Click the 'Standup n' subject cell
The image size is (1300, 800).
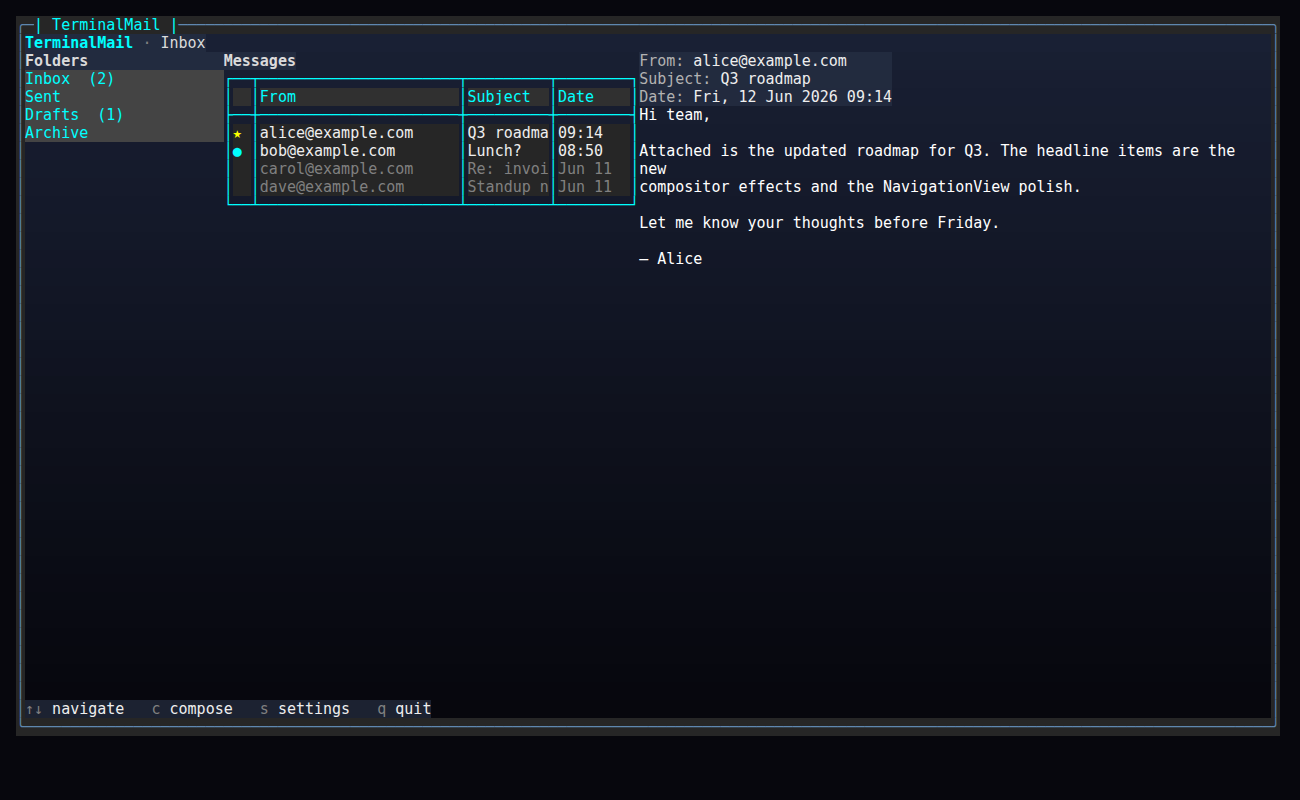[508, 187]
